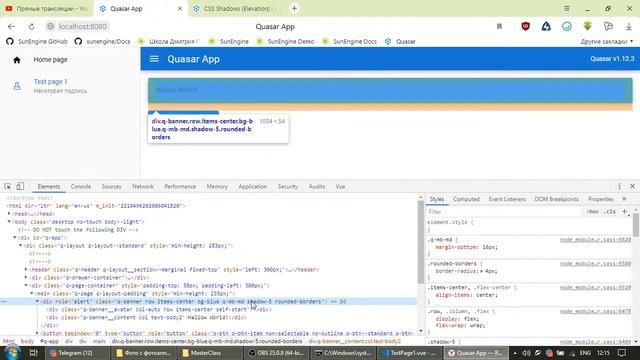The width and height of the screenshot is (640, 360).
Task: Open the Memory tab
Action: pyautogui.click(x=217, y=187)
